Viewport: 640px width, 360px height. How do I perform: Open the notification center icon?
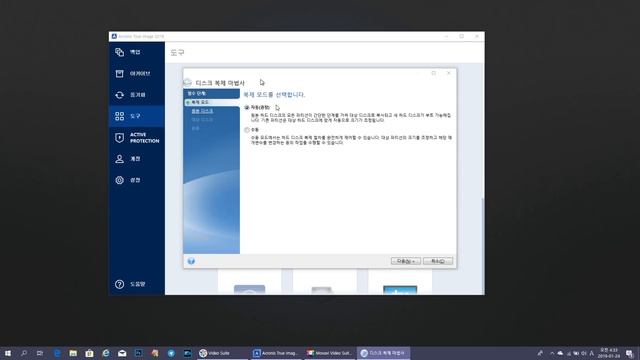[x=630, y=353]
